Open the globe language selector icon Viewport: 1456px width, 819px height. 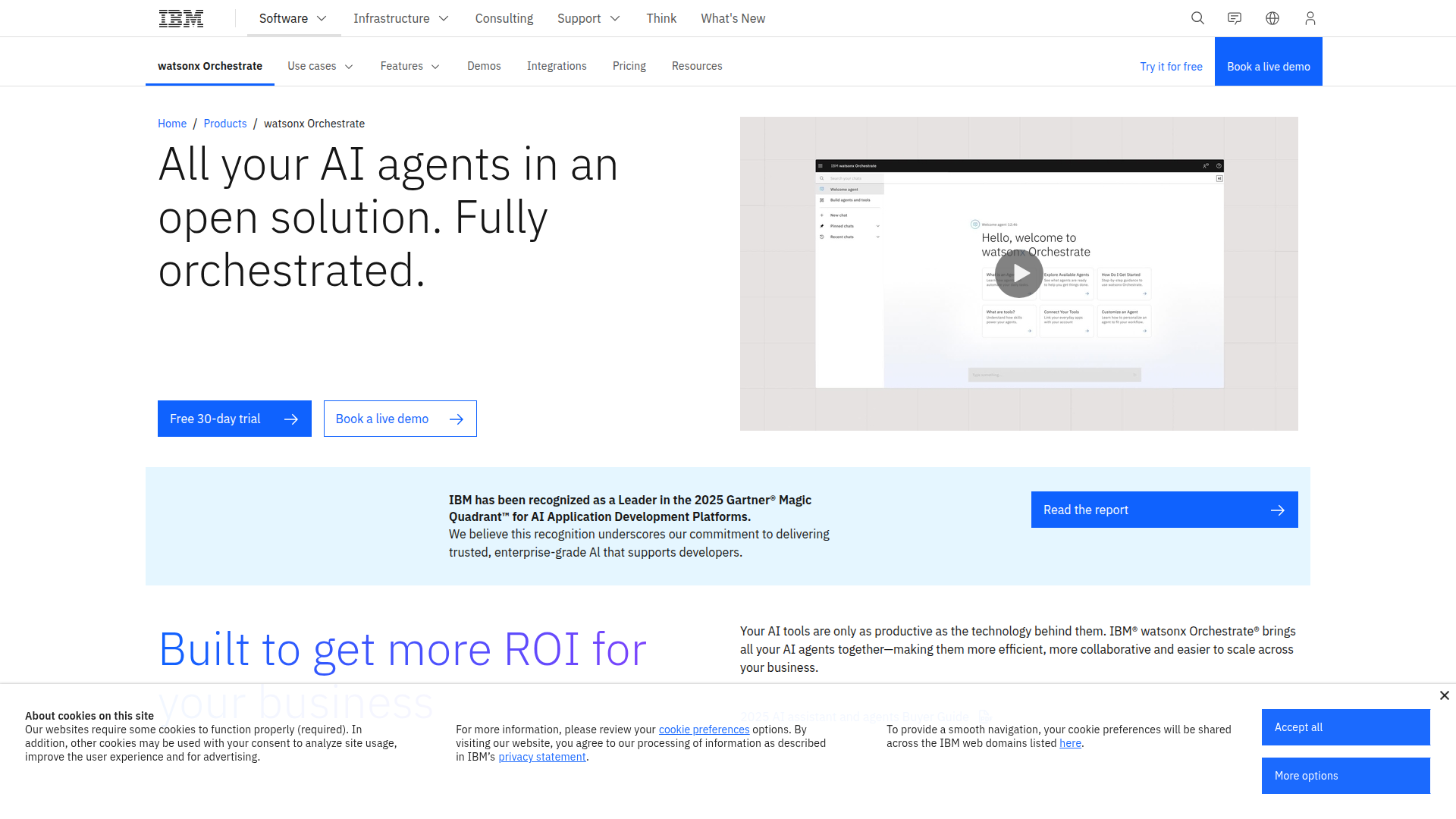[x=1272, y=18]
